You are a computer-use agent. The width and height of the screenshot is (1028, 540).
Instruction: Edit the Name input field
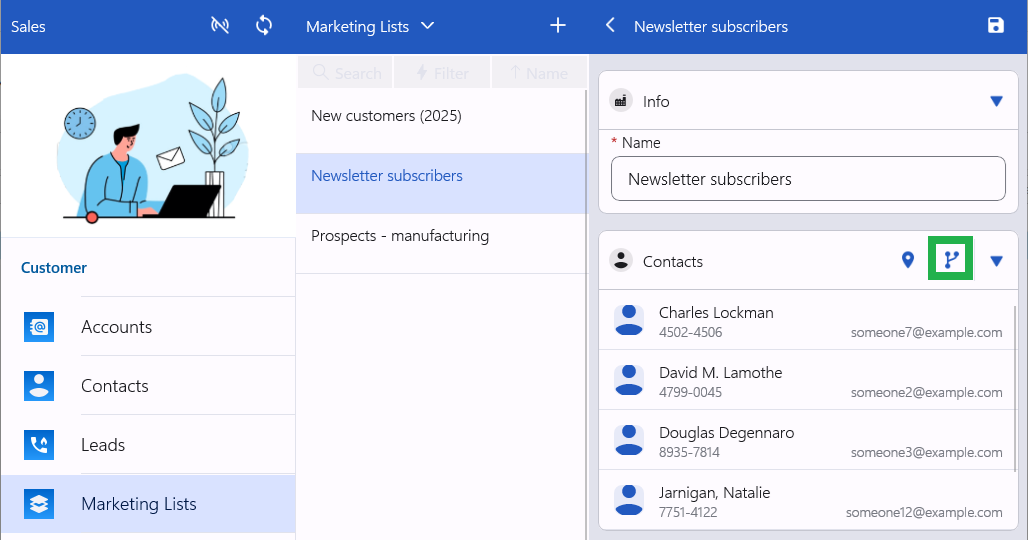(x=807, y=179)
